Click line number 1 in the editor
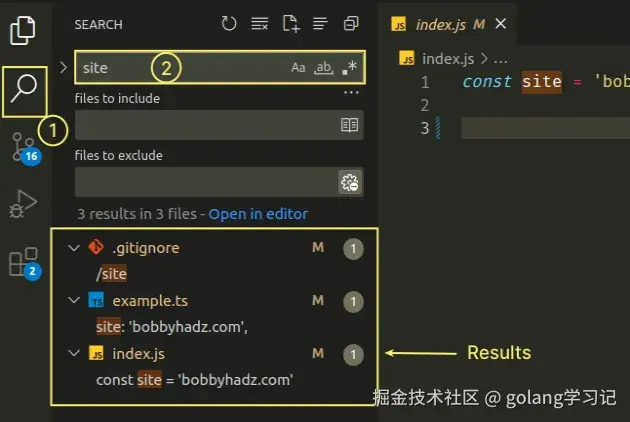The height and width of the screenshot is (422, 630). coord(425,82)
